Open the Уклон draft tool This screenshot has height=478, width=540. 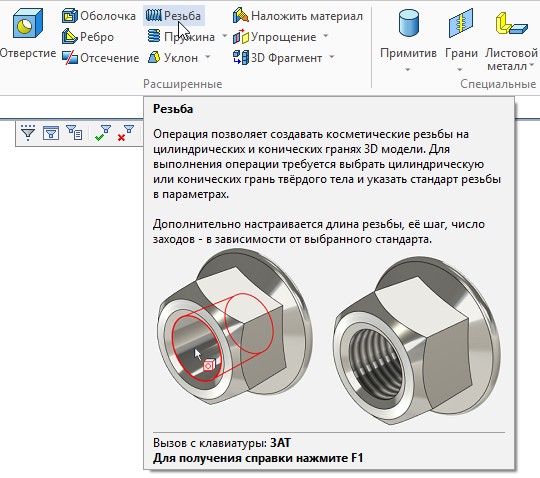coord(173,58)
